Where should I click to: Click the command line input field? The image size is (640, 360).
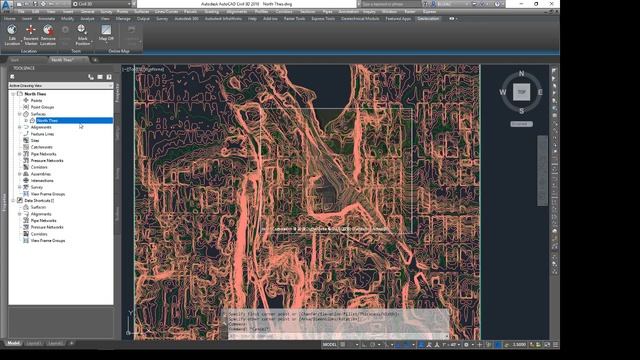click(x=337, y=336)
